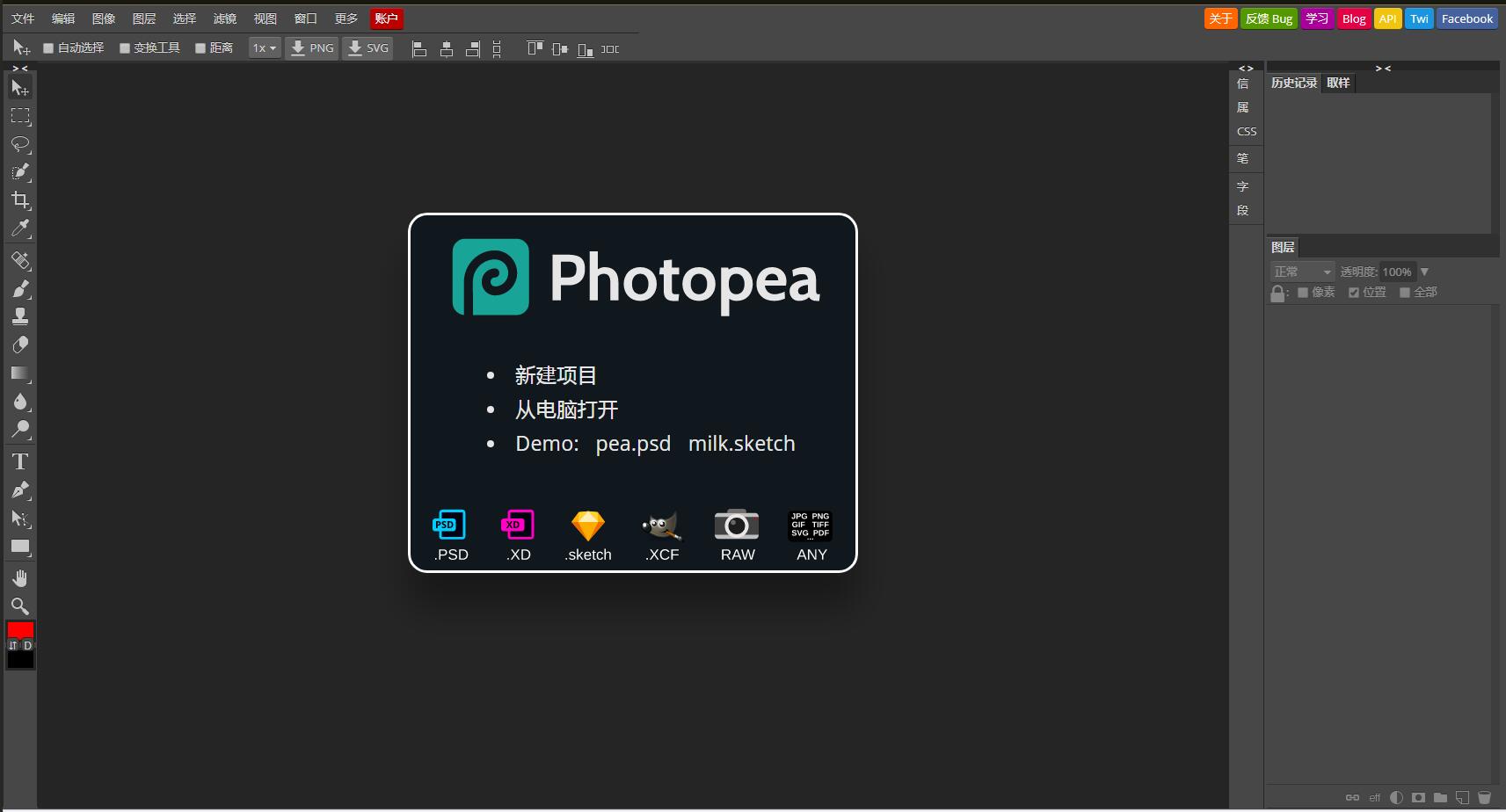The width and height of the screenshot is (1506, 812).
Task: Open the 正常 blend mode dropdown
Action: (1302, 272)
